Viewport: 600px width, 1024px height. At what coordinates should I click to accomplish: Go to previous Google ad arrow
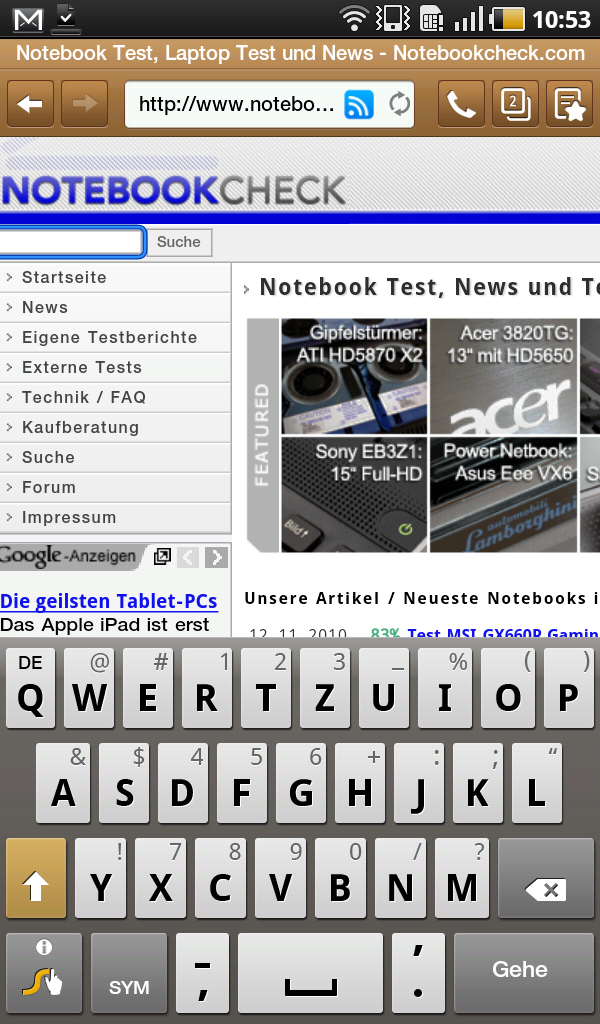[x=189, y=557]
